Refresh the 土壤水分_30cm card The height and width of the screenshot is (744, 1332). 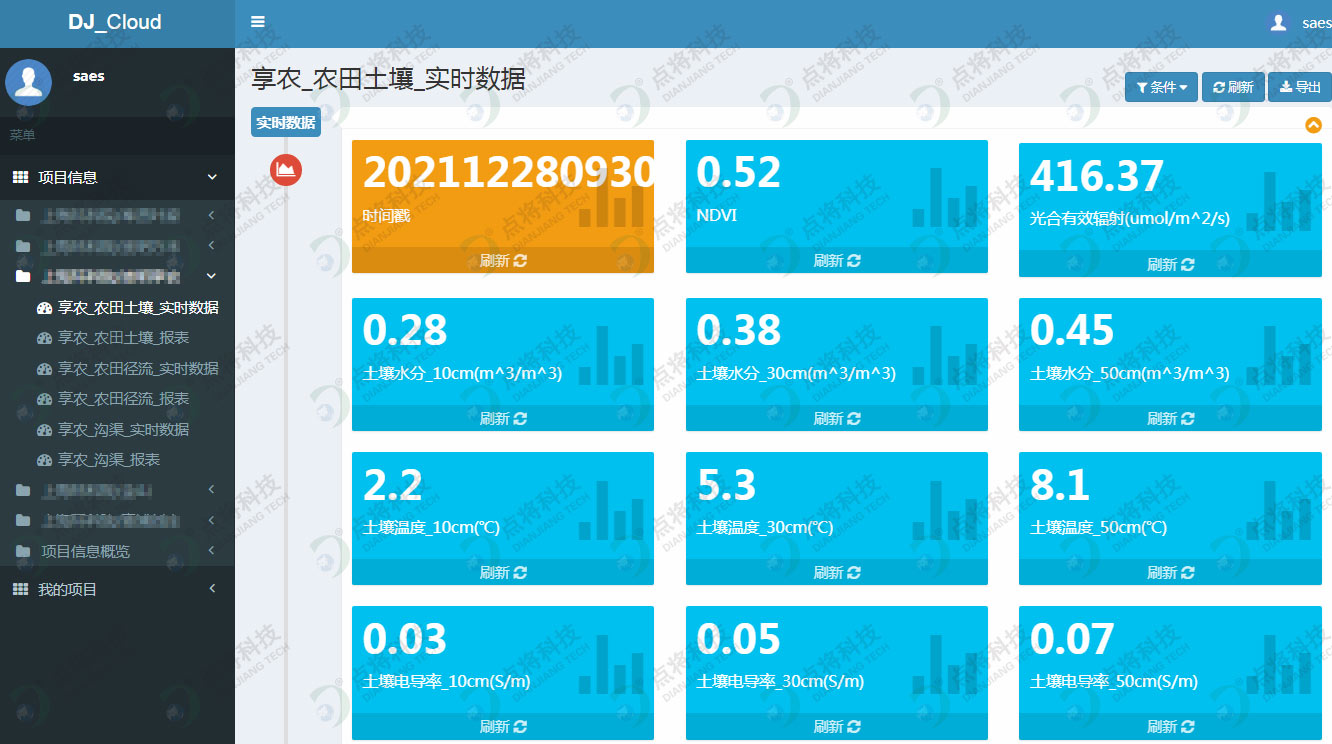pyautogui.click(x=837, y=419)
